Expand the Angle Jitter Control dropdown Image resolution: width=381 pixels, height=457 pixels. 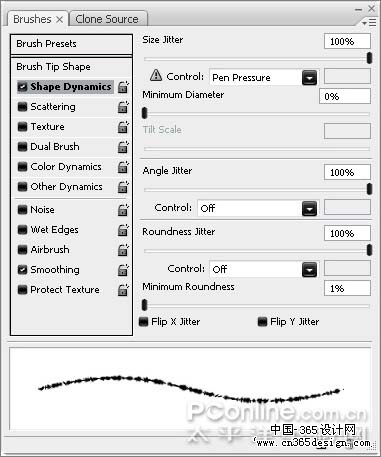pyautogui.click(x=258, y=208)
